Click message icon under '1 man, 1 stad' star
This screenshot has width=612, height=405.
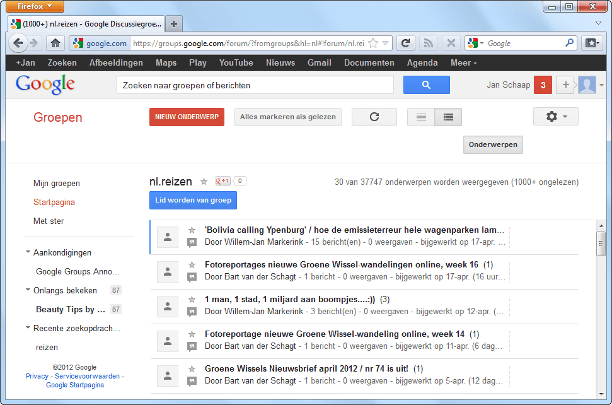pos(192,312)
